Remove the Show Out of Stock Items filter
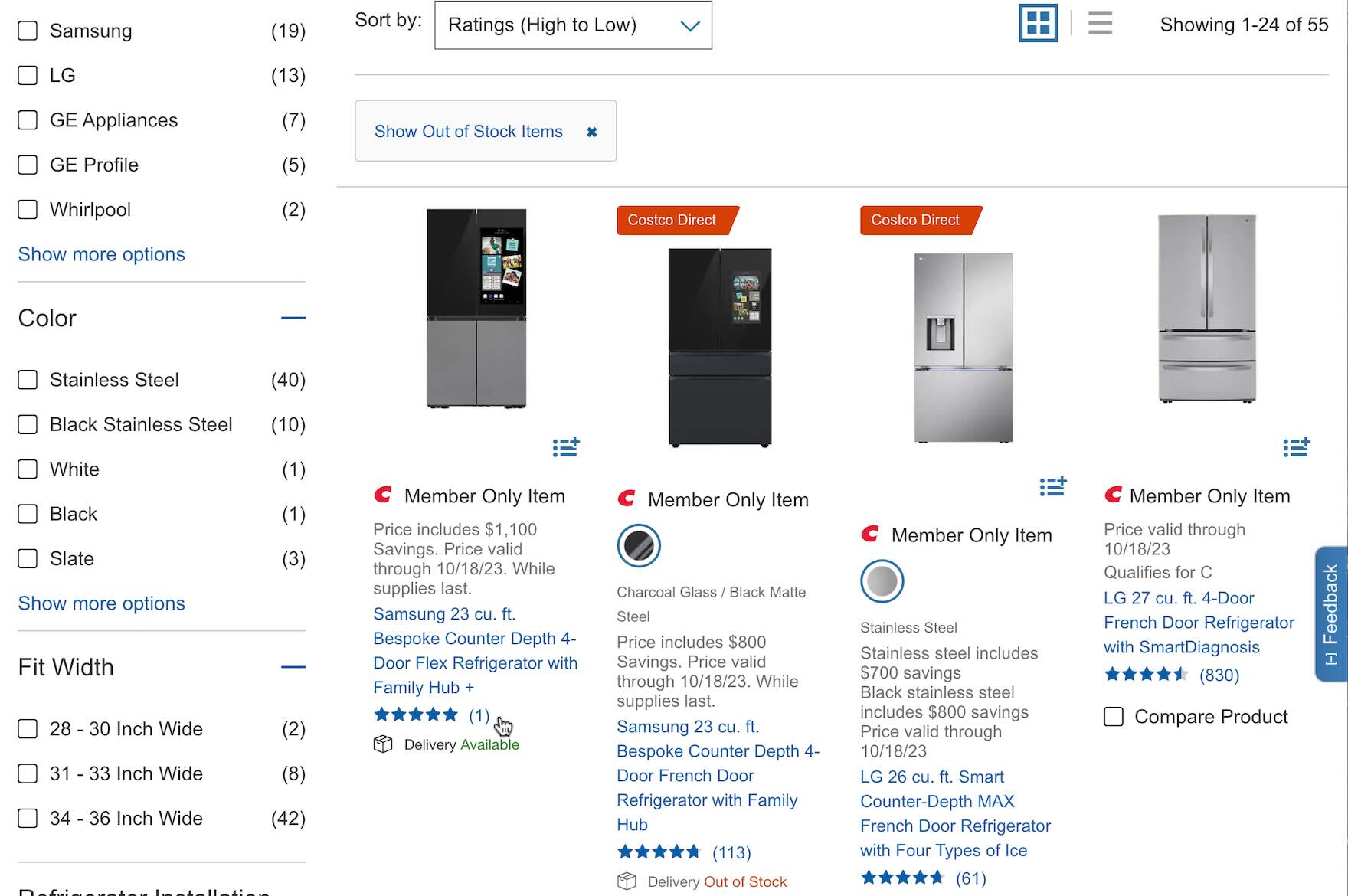1348x896 pixels. click(x=591, y=132)
